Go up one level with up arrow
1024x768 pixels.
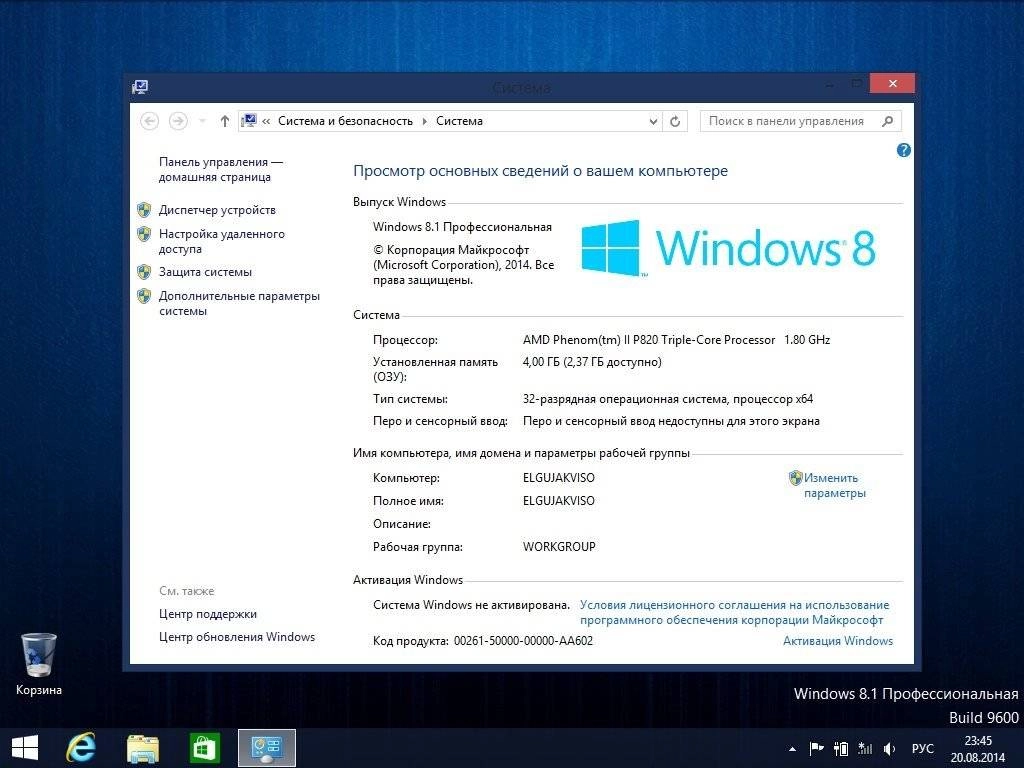click(225, 121)
